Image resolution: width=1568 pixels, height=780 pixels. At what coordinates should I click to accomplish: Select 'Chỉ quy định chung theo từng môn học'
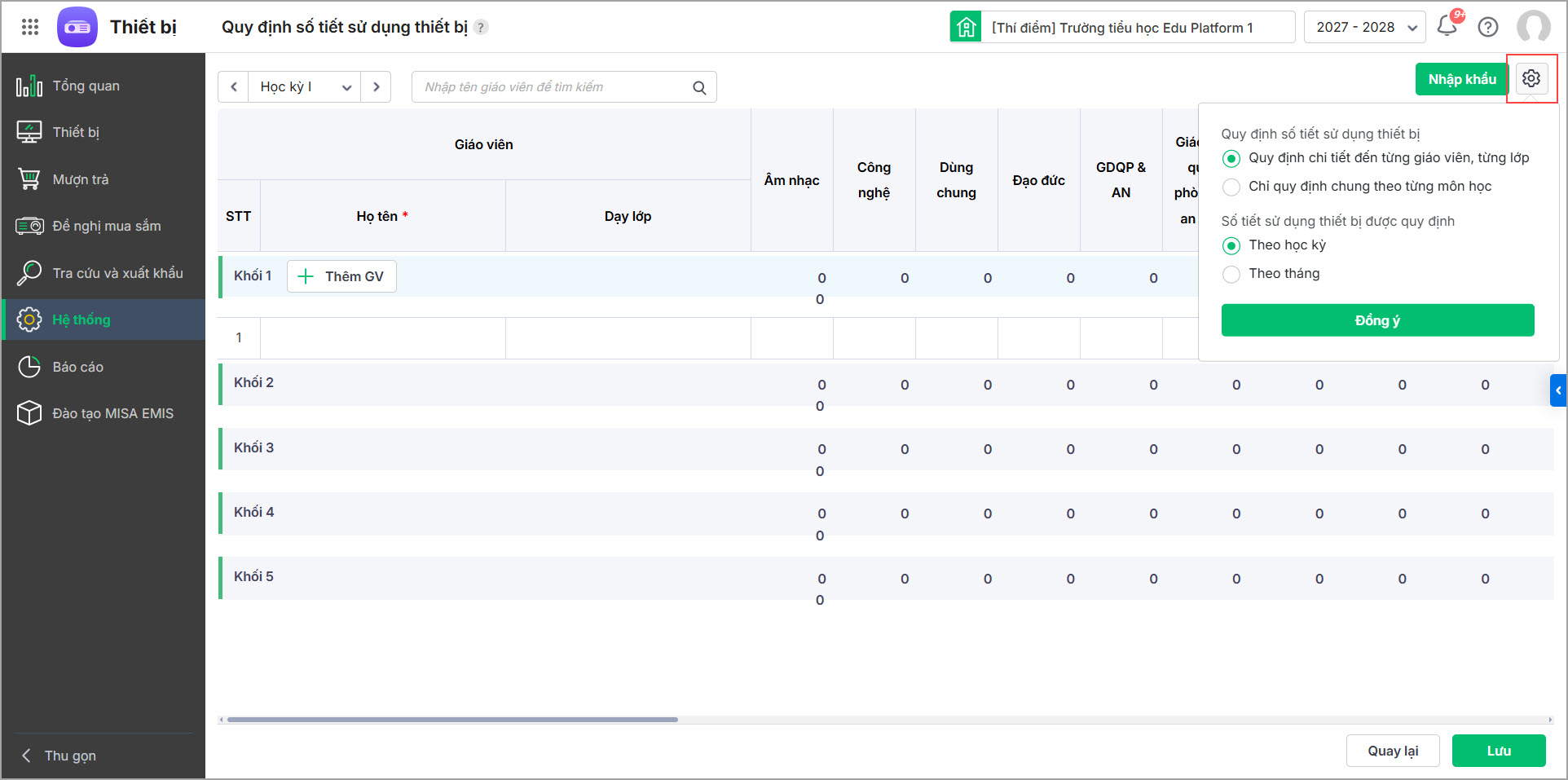click(1231, 187)
